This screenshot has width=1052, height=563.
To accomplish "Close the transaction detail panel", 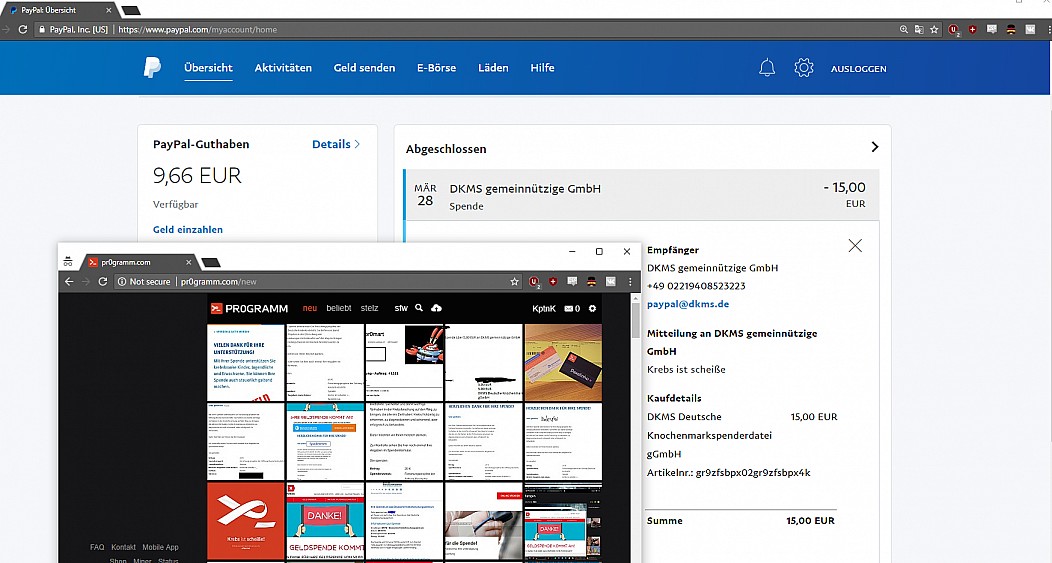I will [x=855, y=246].
